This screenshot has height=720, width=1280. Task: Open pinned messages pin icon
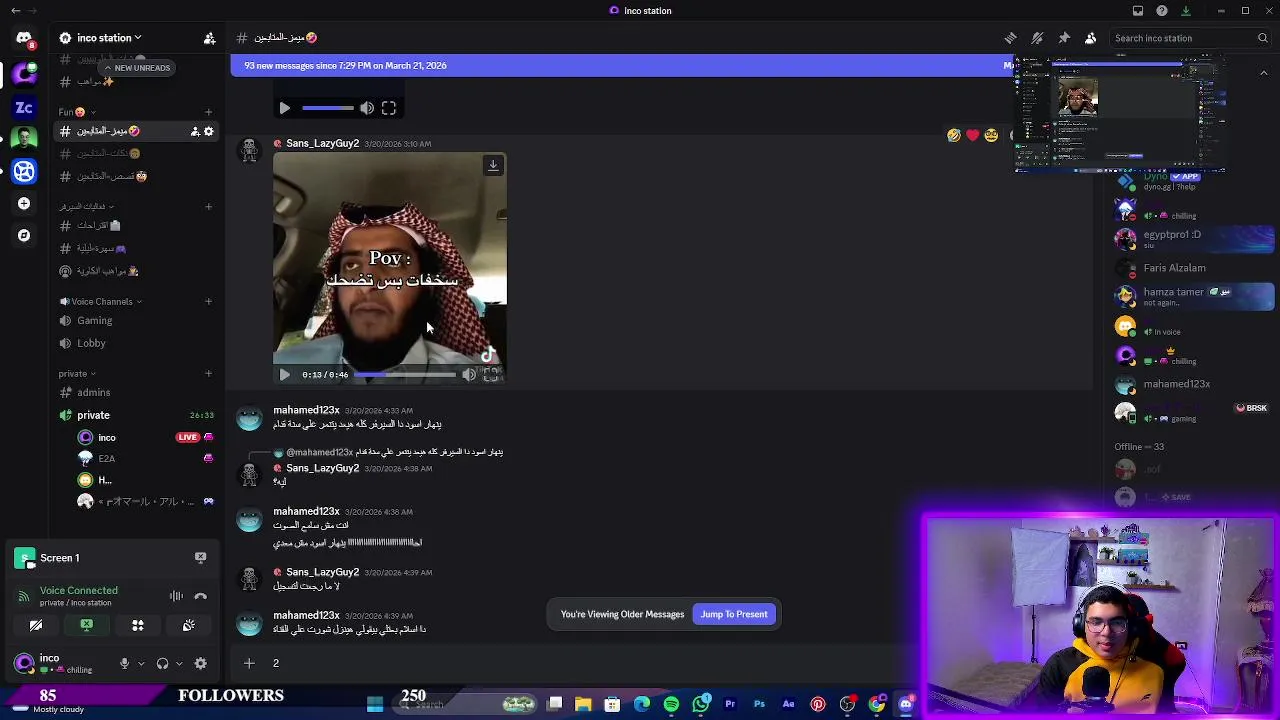point(1064,38)
